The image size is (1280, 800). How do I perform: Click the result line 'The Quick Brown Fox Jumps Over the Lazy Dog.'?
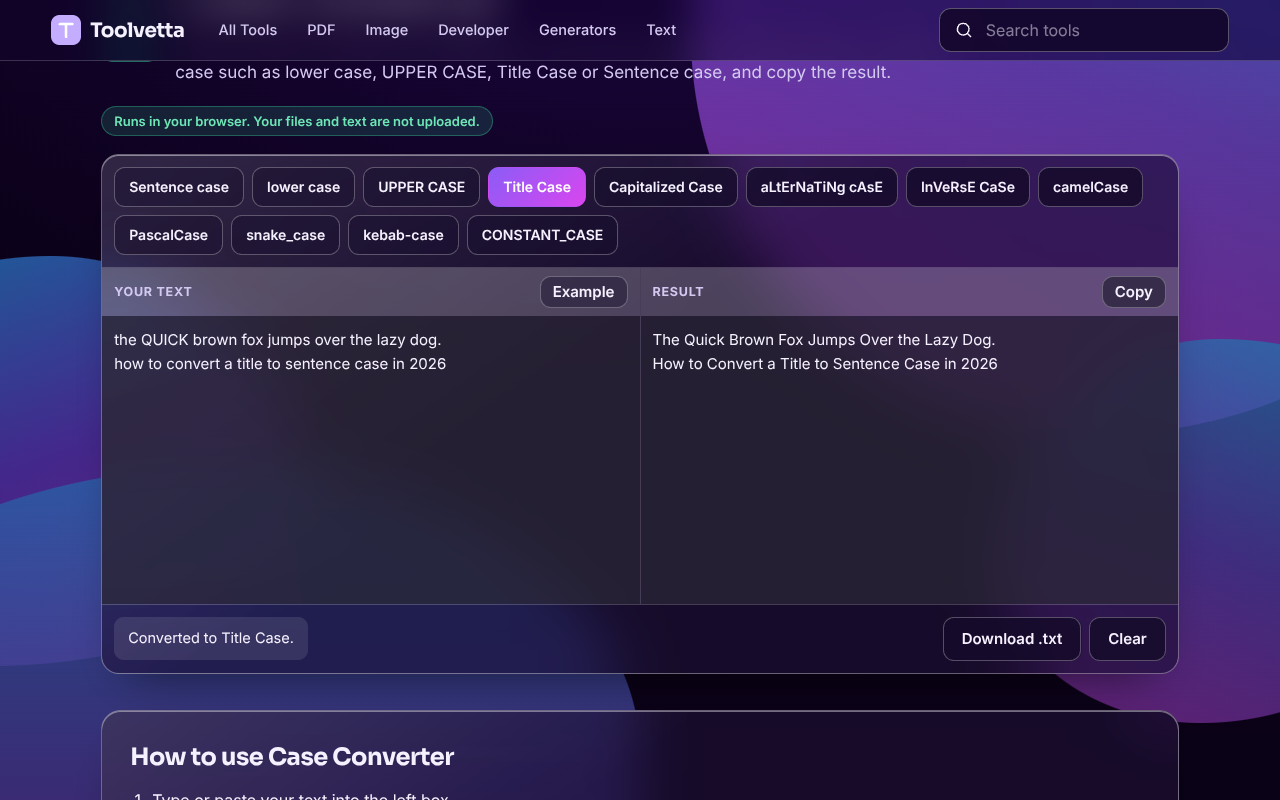click(x=824, y=340)
